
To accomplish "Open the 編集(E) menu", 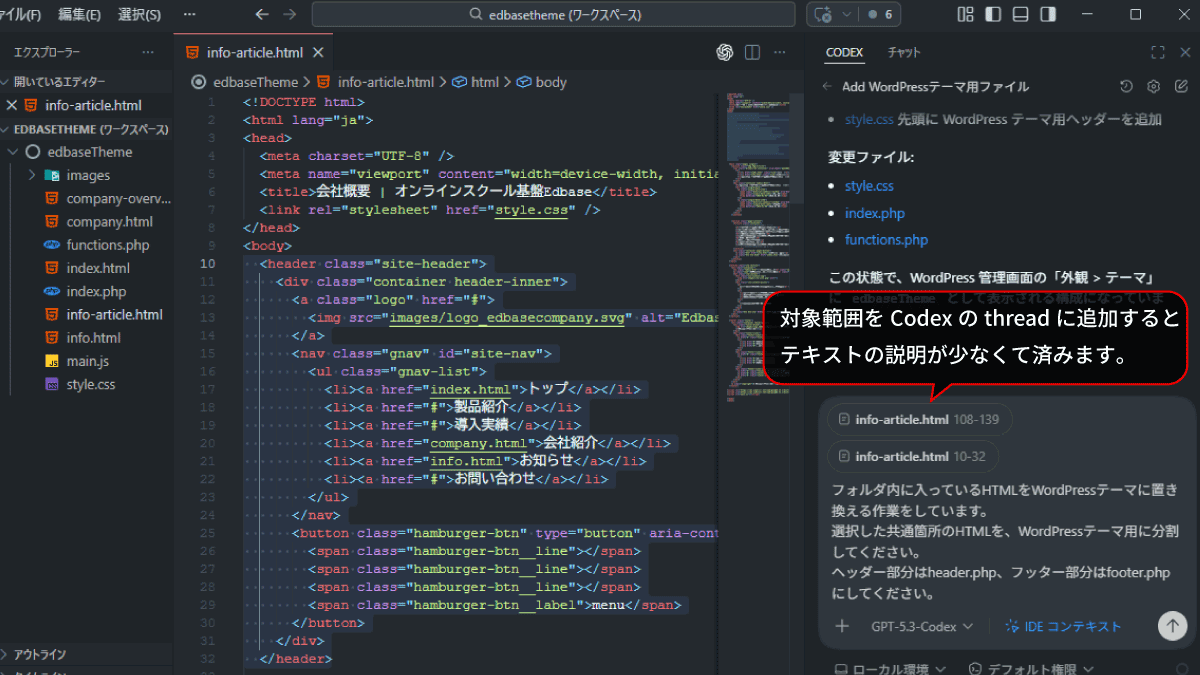I will [79, 15].
